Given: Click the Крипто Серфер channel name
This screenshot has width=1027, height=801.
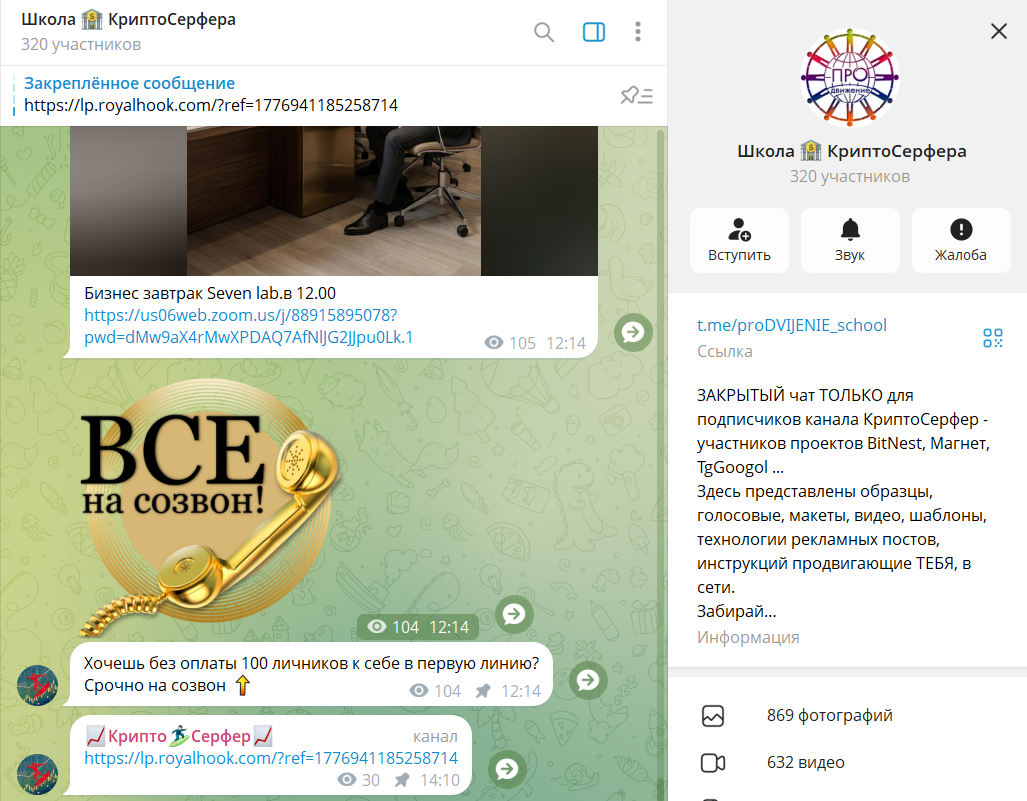Looking at the screenshot, I should tap(179, 736).
